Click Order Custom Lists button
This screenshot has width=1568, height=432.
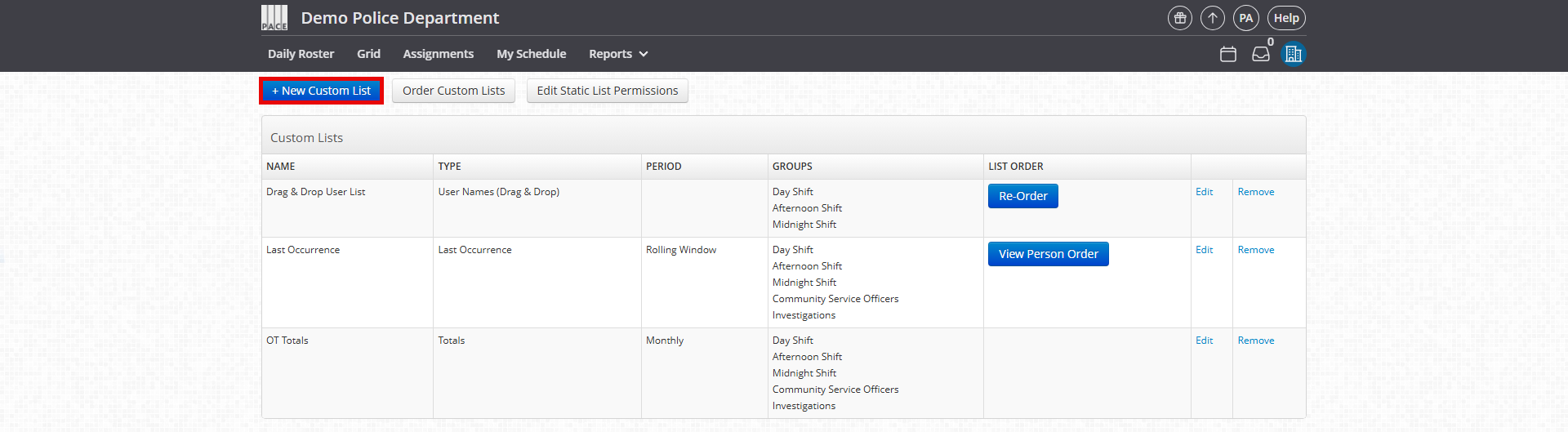[x=453, y=91]
